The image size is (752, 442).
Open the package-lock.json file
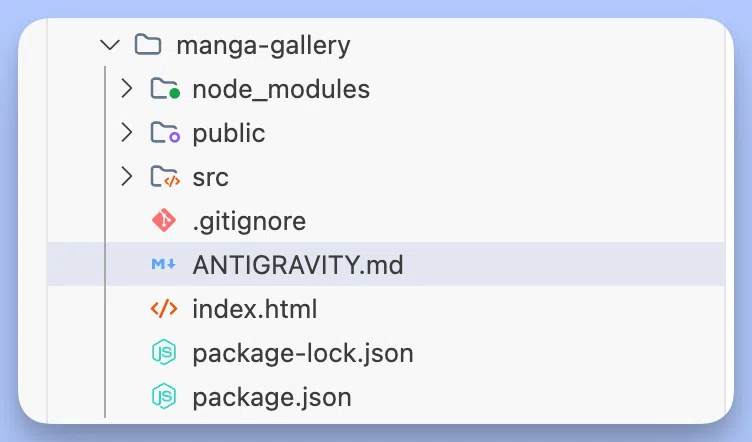click(303, 354)
